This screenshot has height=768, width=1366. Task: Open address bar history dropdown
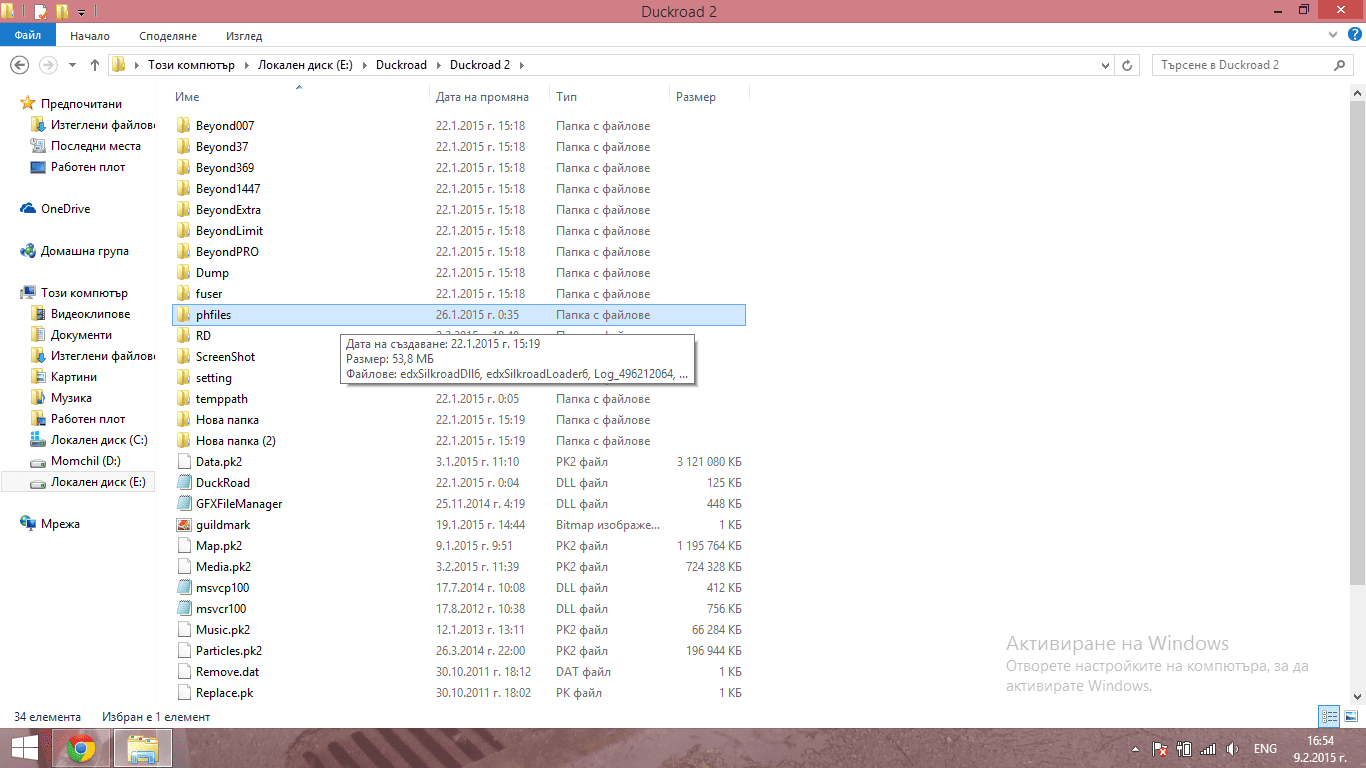1105,65
